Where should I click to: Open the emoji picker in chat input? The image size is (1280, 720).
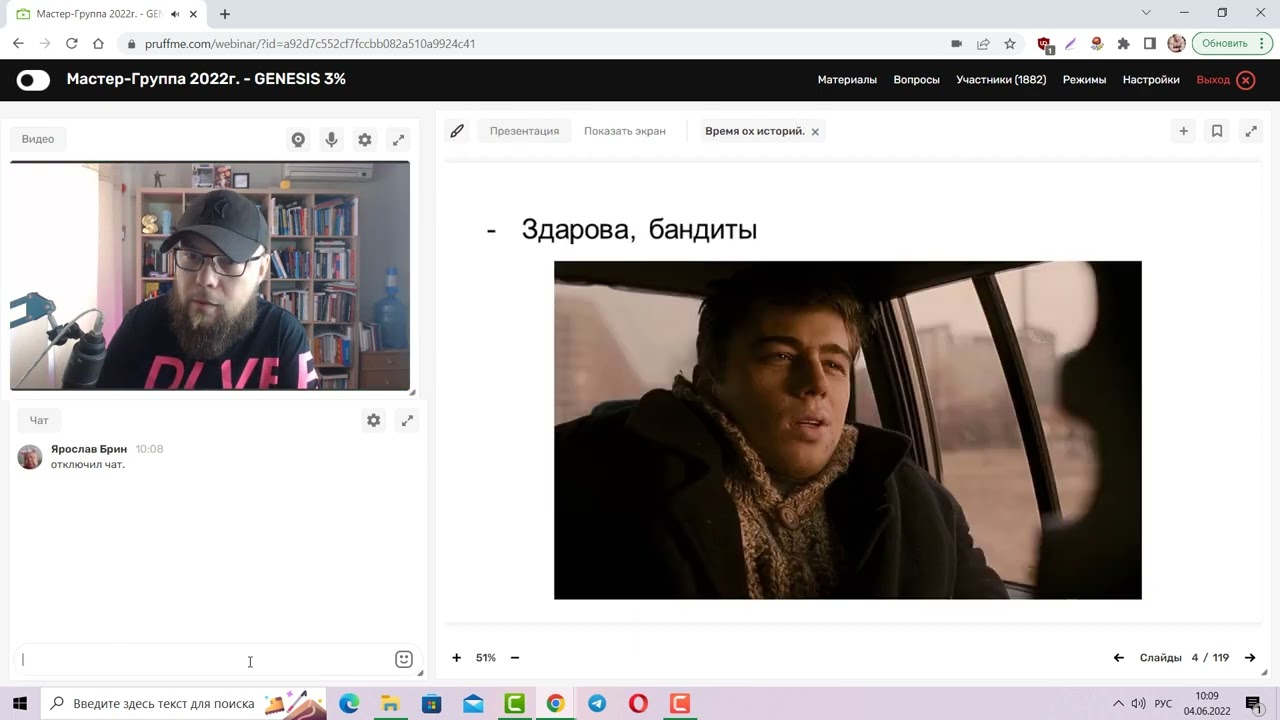[404, 659]
